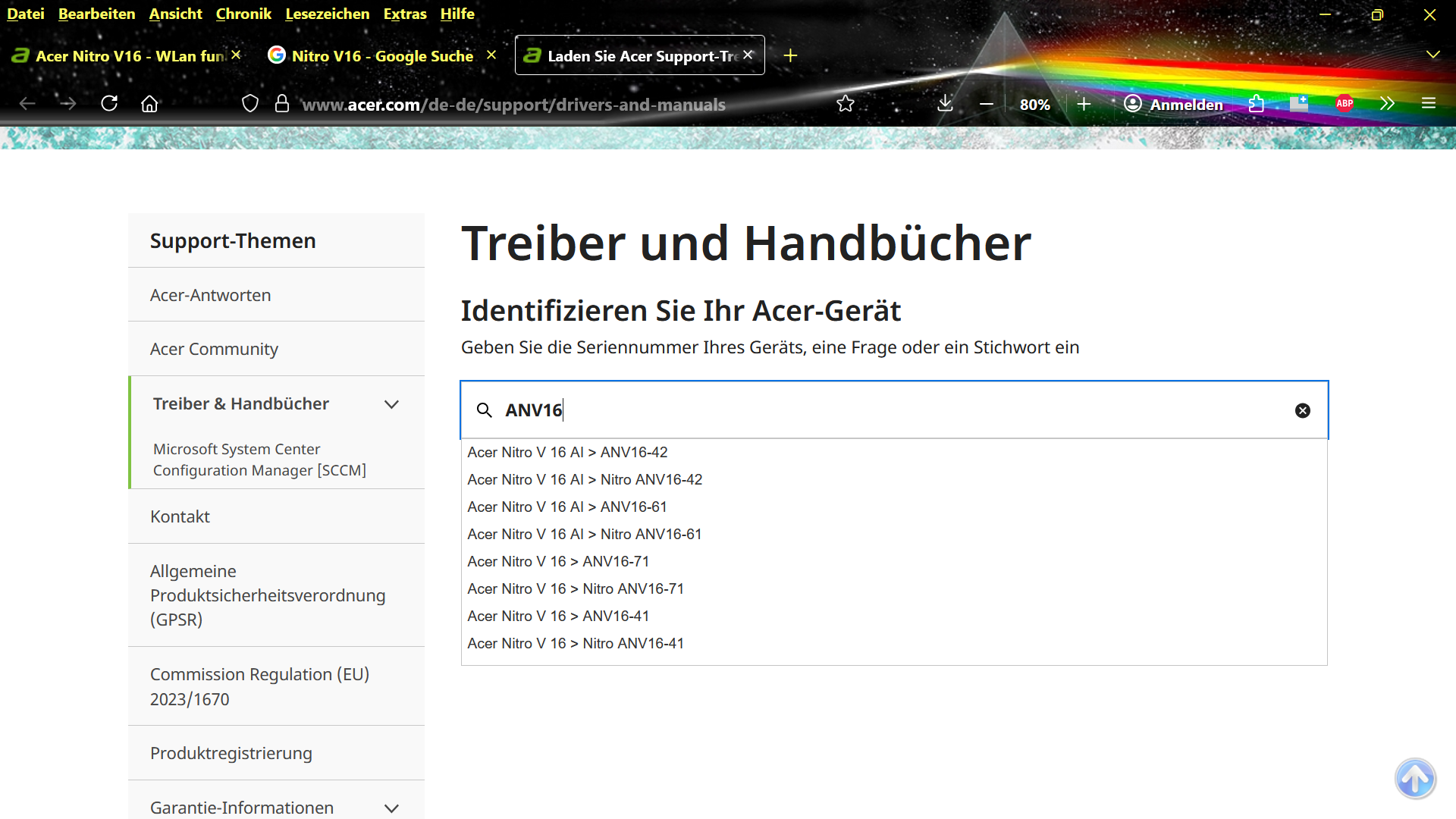This screenshot has width=1456, height=819.
Task: Go to the browser home page
Action: [149, 104]
